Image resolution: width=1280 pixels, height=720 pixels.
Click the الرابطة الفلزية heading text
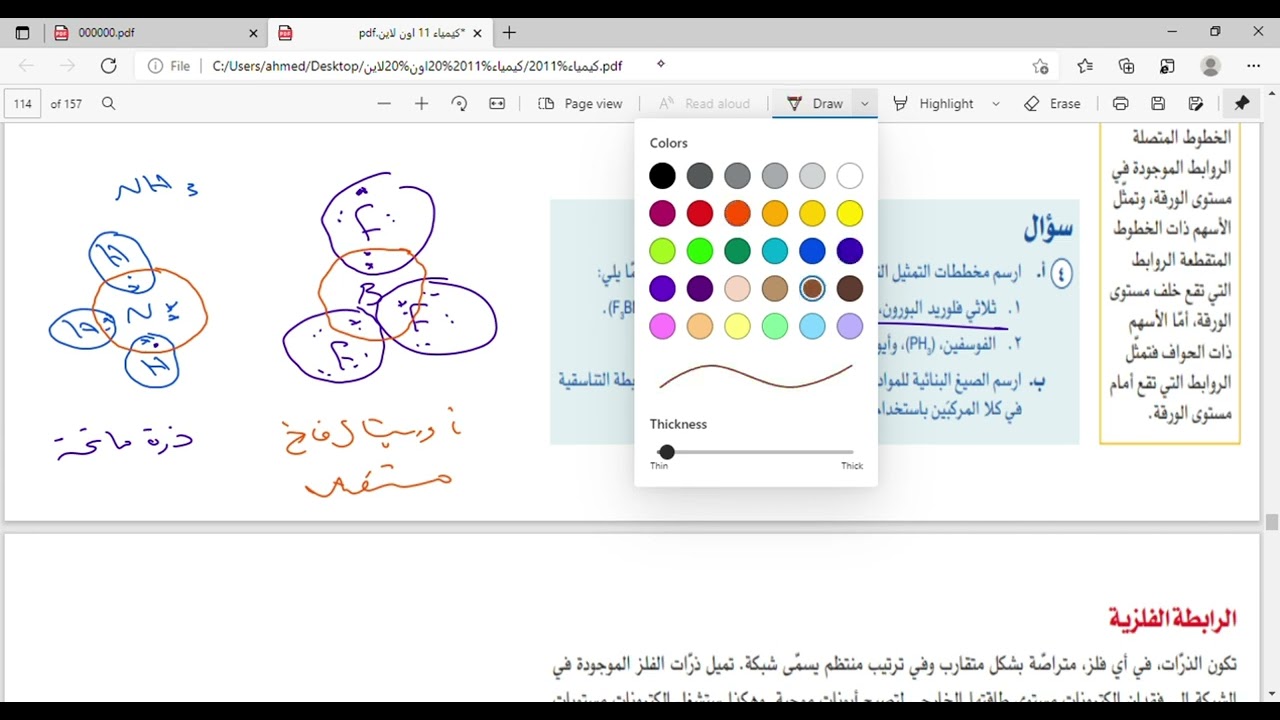tap(1172, 619)
